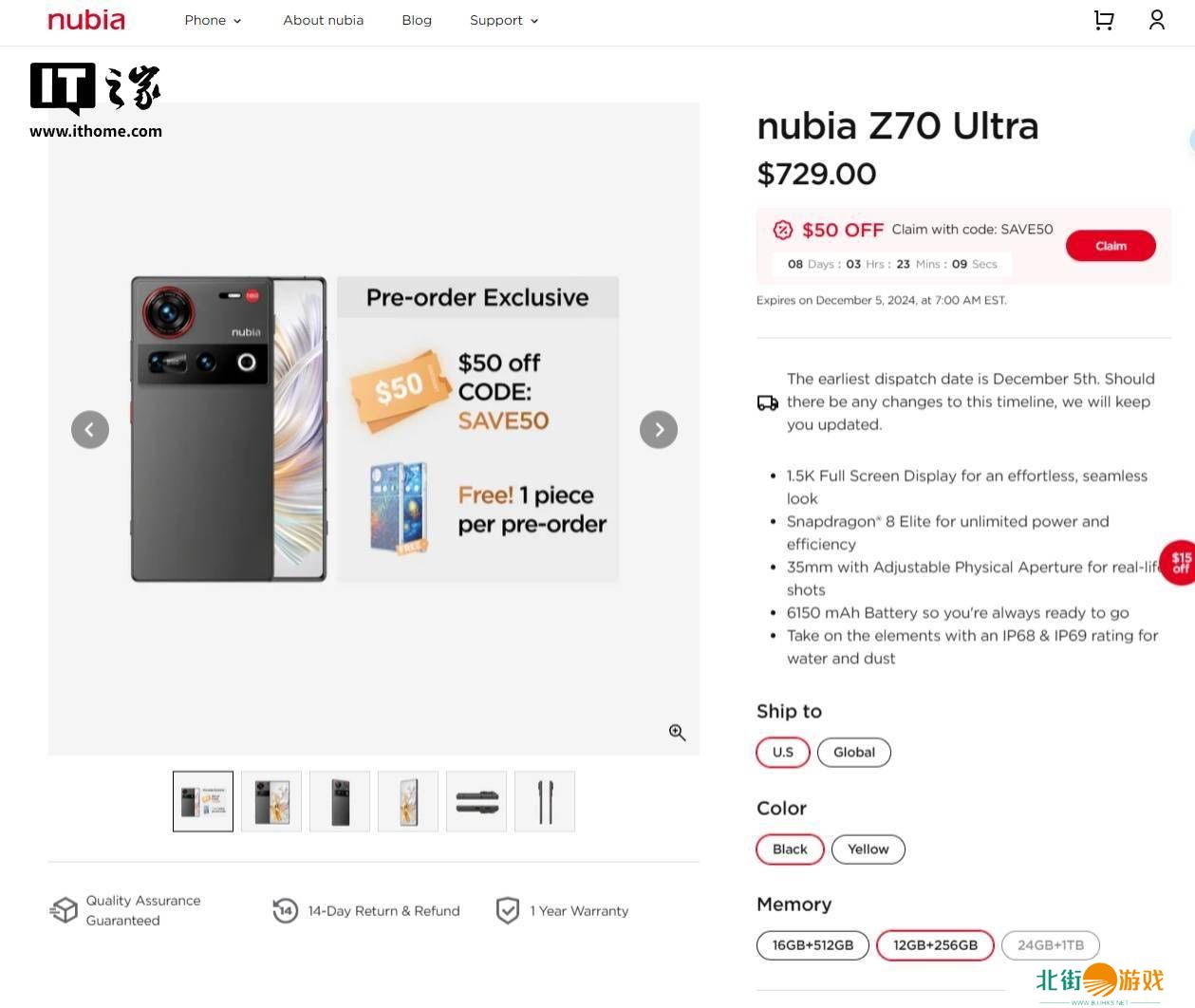This screenshot has height=1008, width=1195.
Task: Select the Black color option
Action: 790,849
